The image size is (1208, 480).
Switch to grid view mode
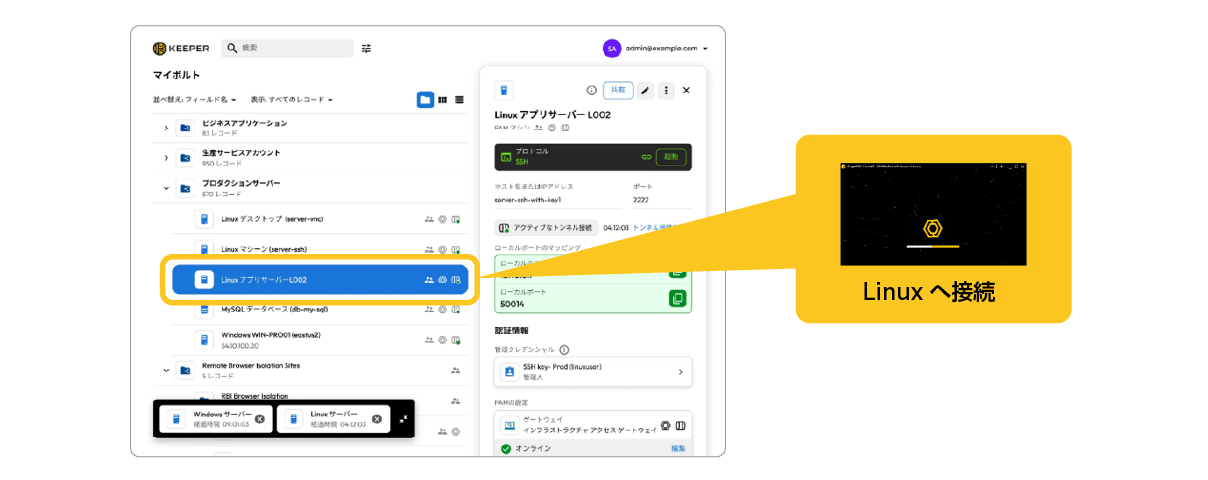(x=442, y=100)
